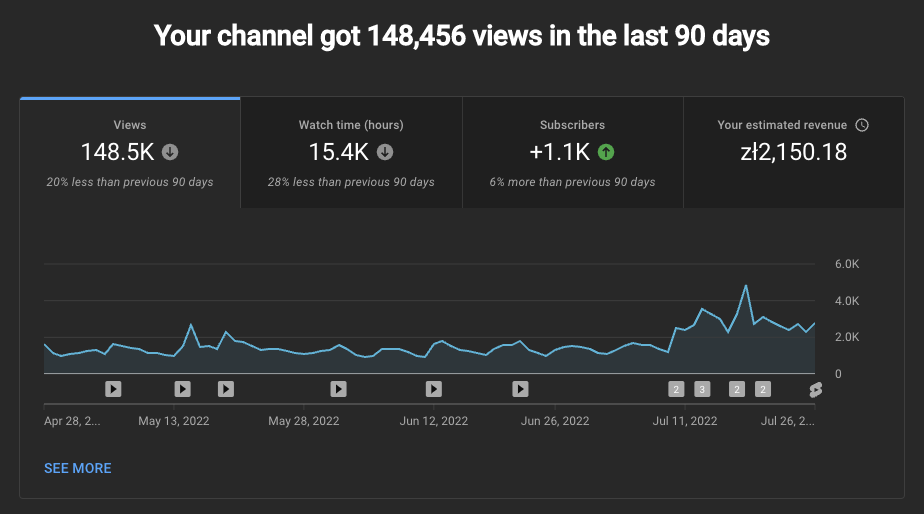Viewport: 924px width, 514px height.
Task: Select the third video play marker from the left
Action: (226, 389)
